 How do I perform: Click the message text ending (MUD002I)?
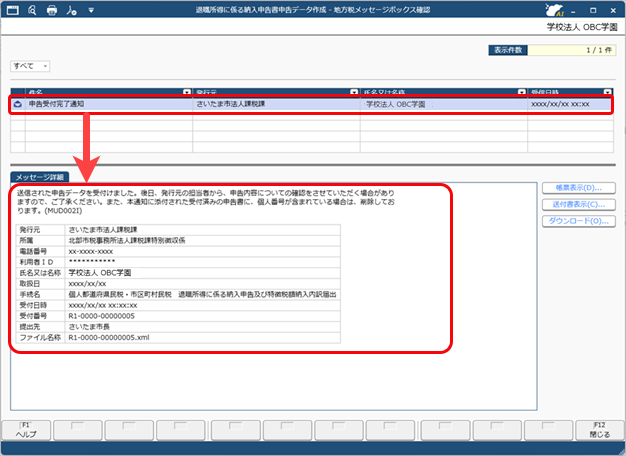(206, 202)
